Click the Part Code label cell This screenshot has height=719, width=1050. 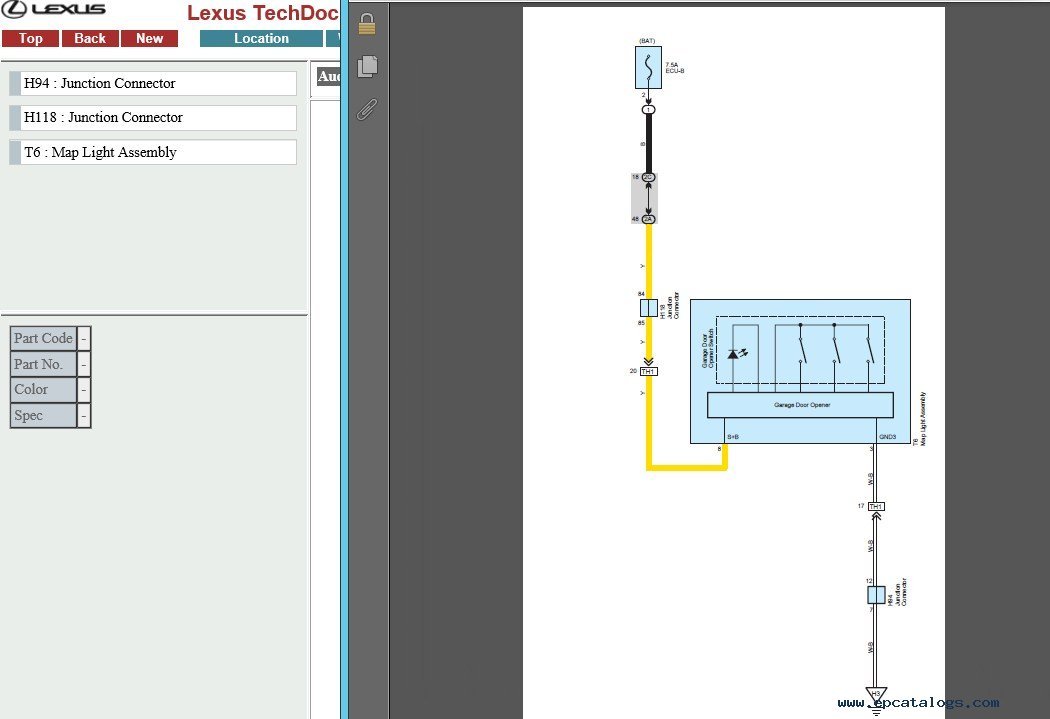click(x=44, y=338)
